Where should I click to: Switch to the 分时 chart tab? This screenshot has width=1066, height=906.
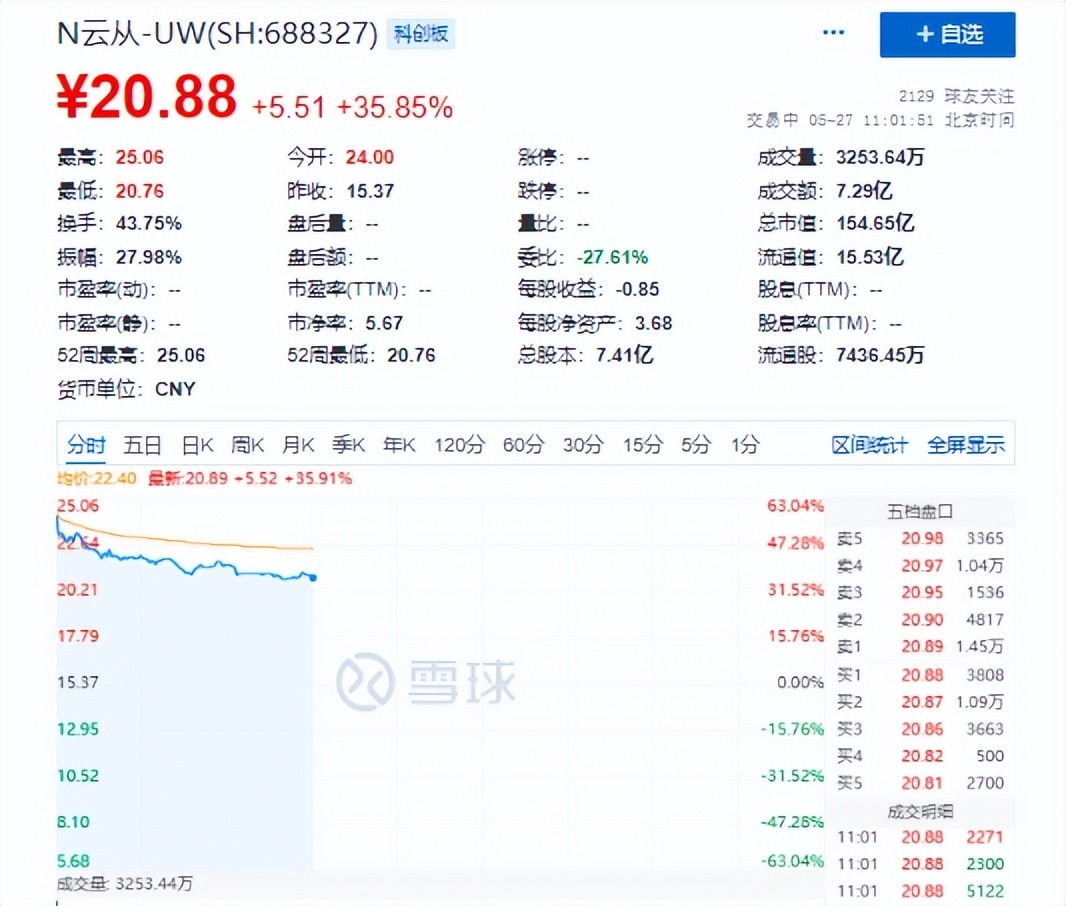[x=86, y=445]
